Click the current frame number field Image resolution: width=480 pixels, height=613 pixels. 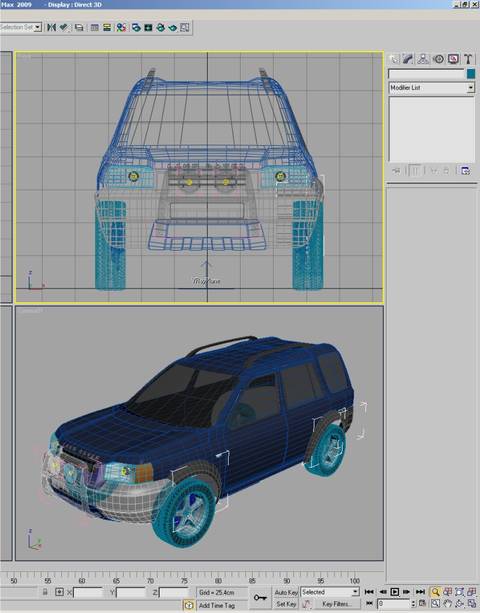click(x=394, y=604)
